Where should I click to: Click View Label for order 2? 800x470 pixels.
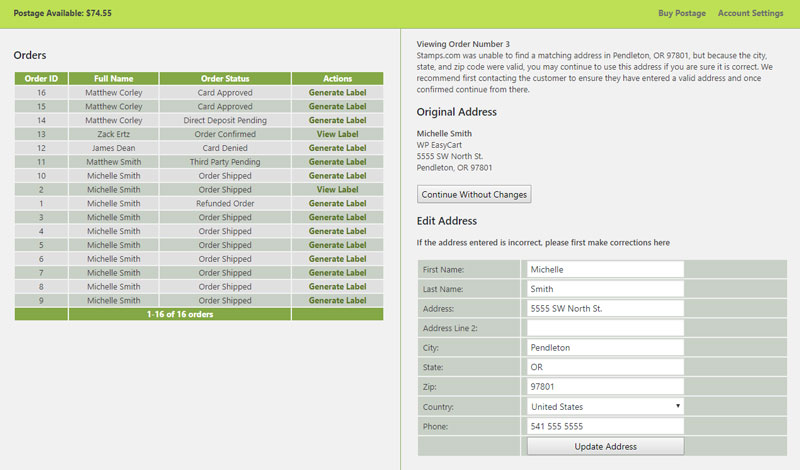tap(337, 189)
